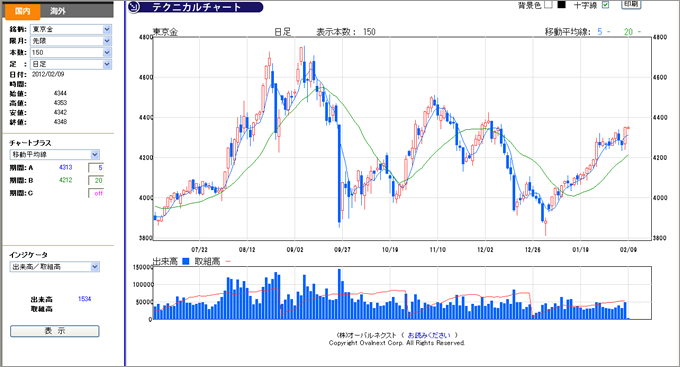Switch to the 海外 tab

[x=58, y=11]
